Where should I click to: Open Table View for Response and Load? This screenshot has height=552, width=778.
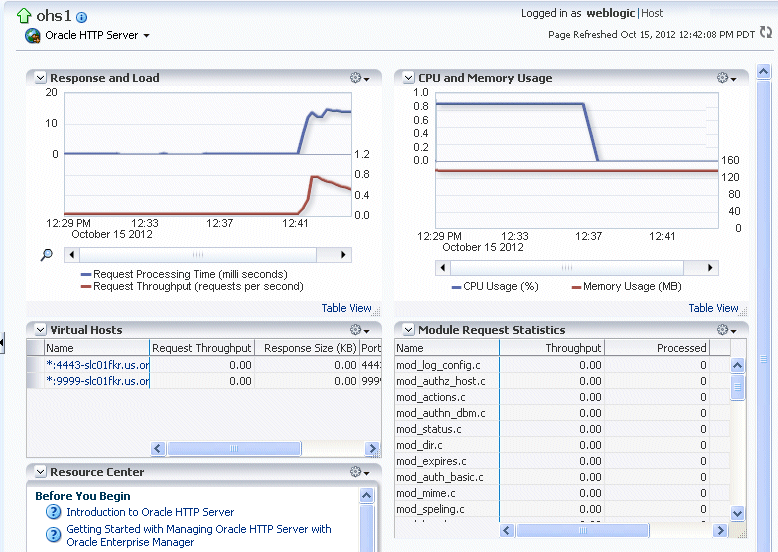point(346,308)
